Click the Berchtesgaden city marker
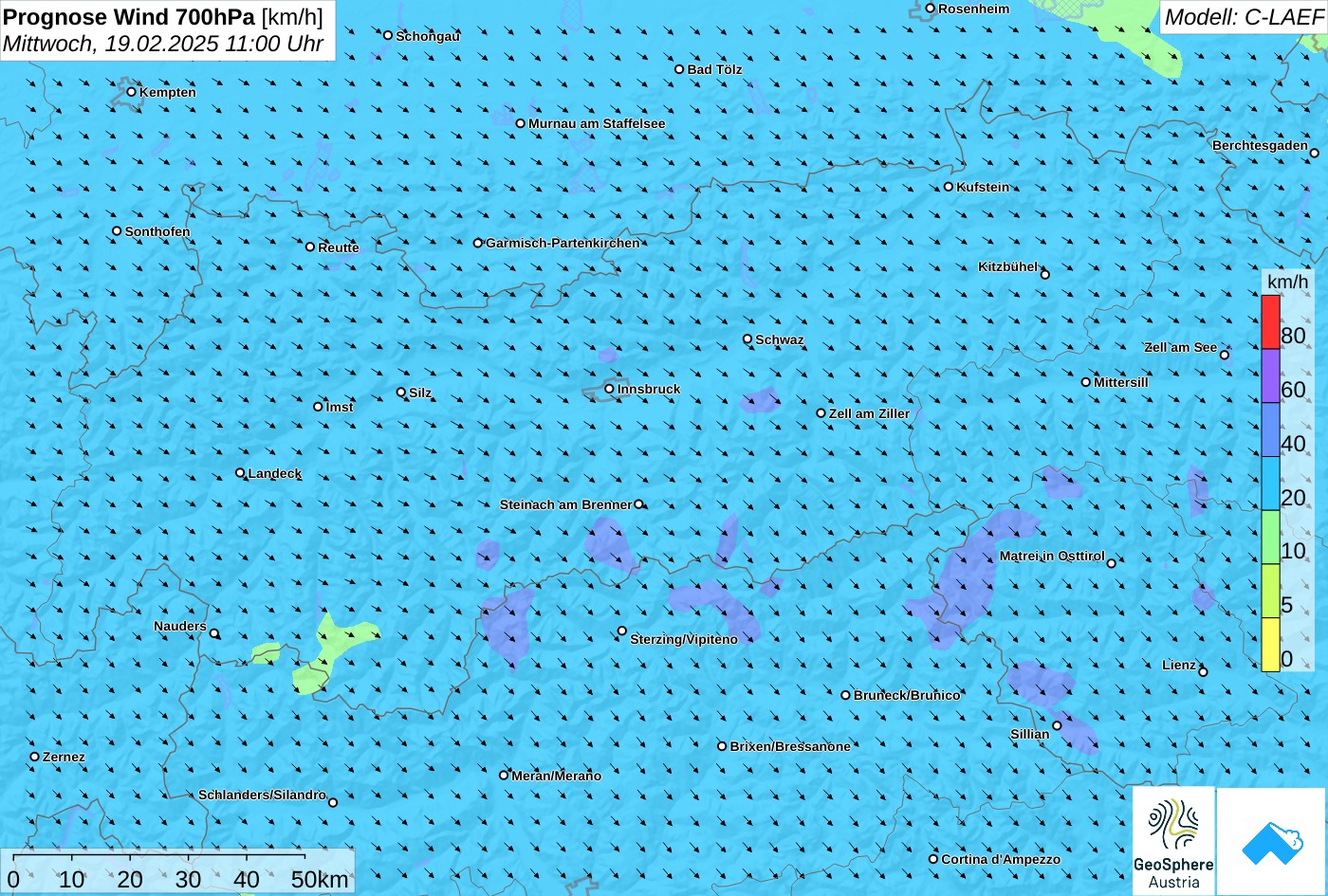The width and height of the screenshot is (1328, 896). [1315, 152]
